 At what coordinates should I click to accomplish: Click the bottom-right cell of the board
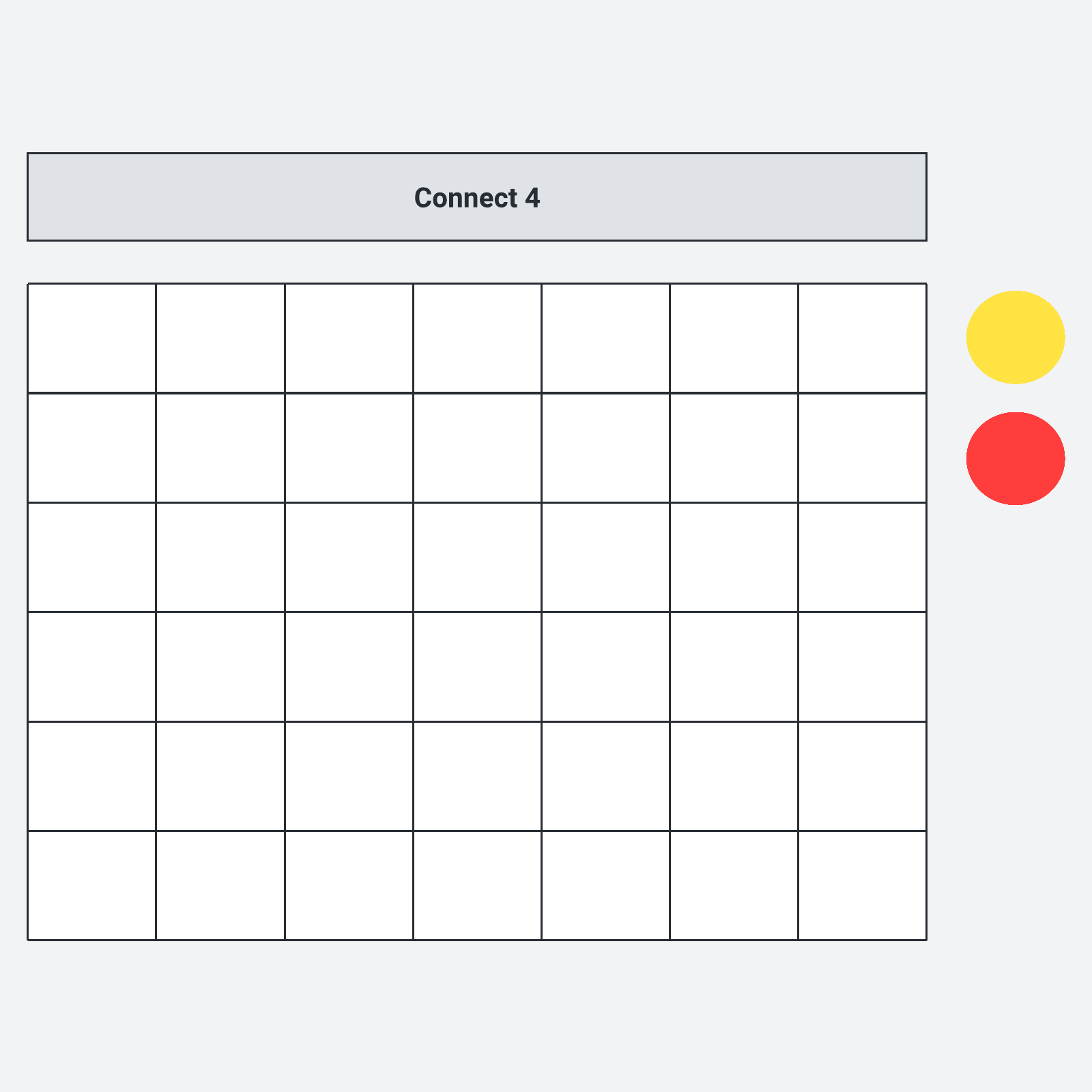862,885
